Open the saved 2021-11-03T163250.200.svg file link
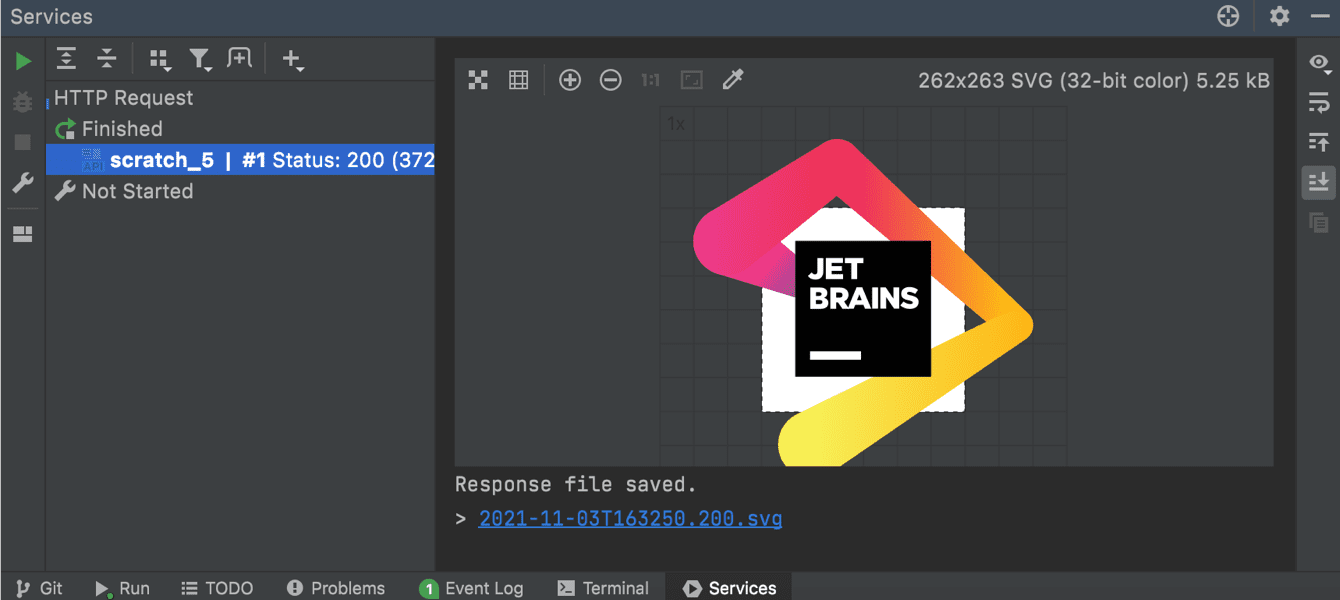Viewport: 1340px width, 600px height. click(630, 519)
